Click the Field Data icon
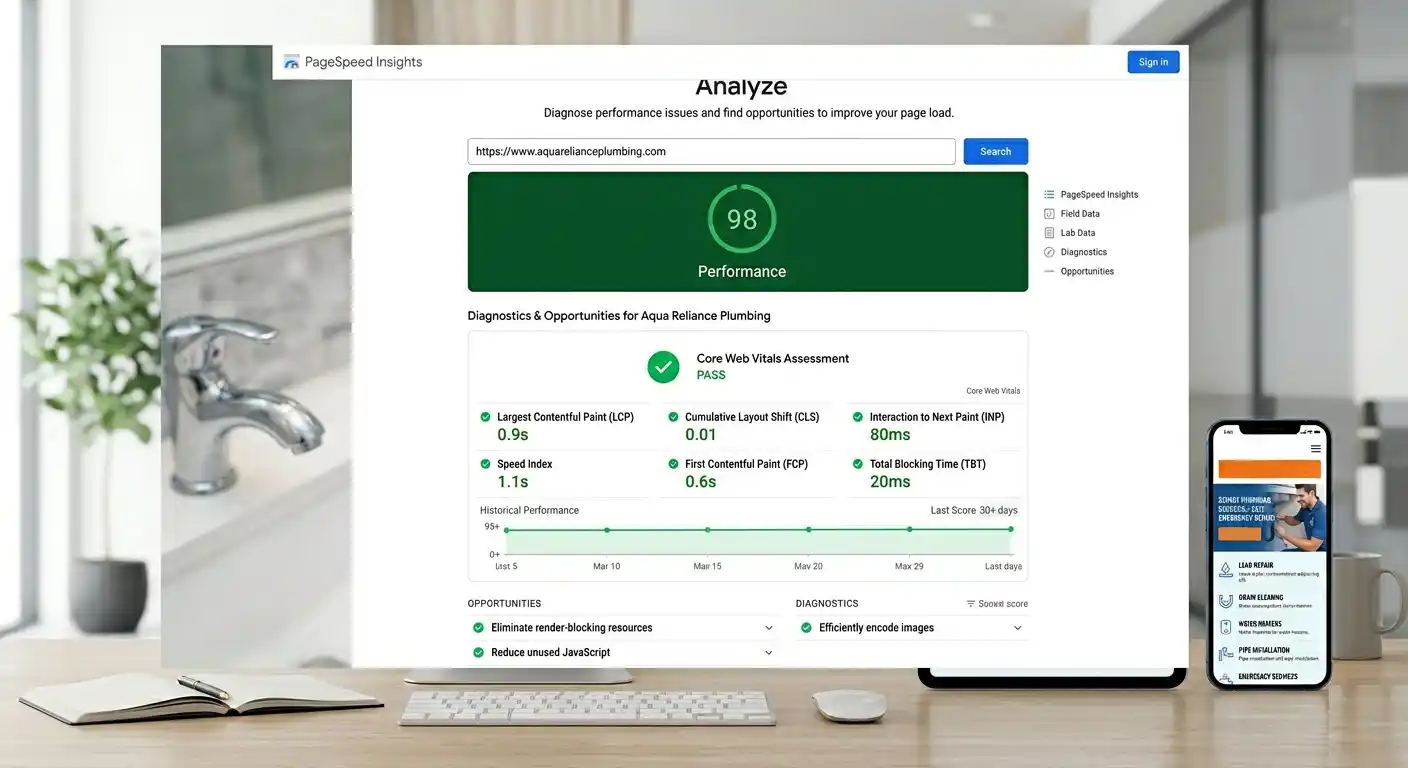The width and height of the screenshot is (1408, 768). [x=1049, y=214]
